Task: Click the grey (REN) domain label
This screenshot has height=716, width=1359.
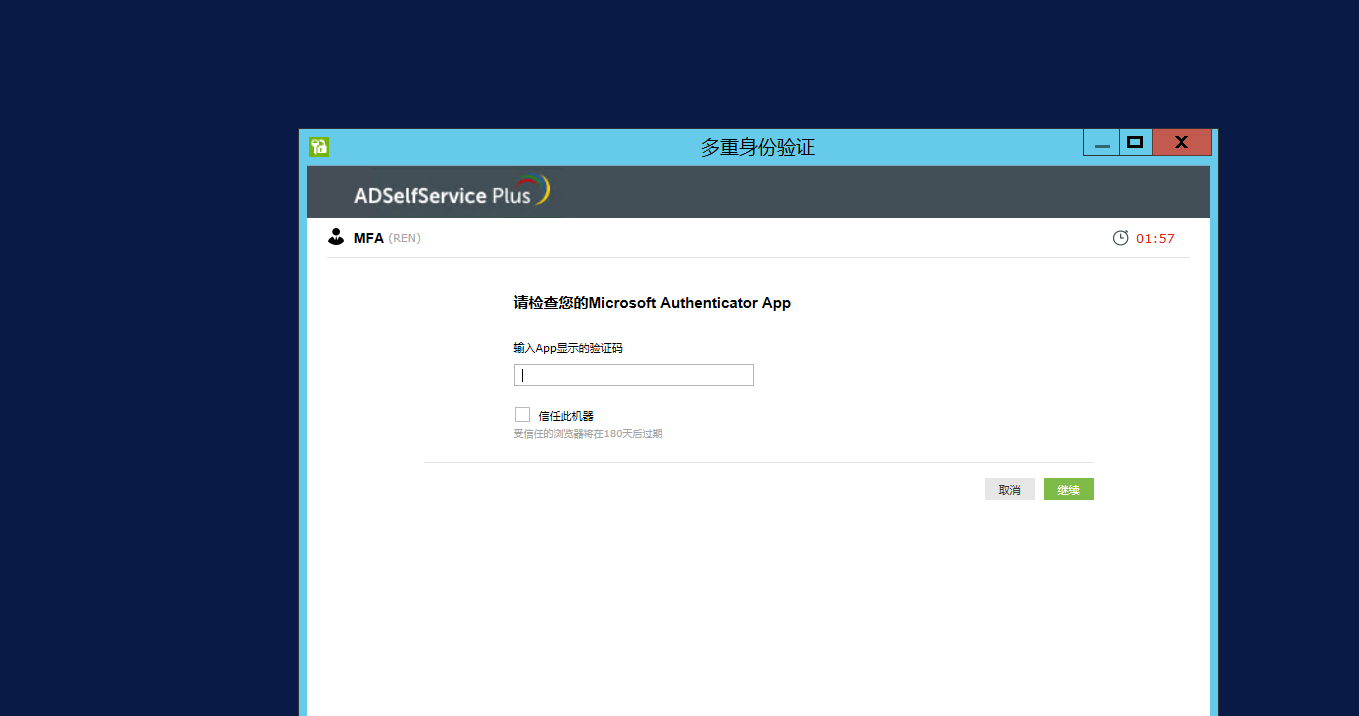Action: tap(404, 238)
